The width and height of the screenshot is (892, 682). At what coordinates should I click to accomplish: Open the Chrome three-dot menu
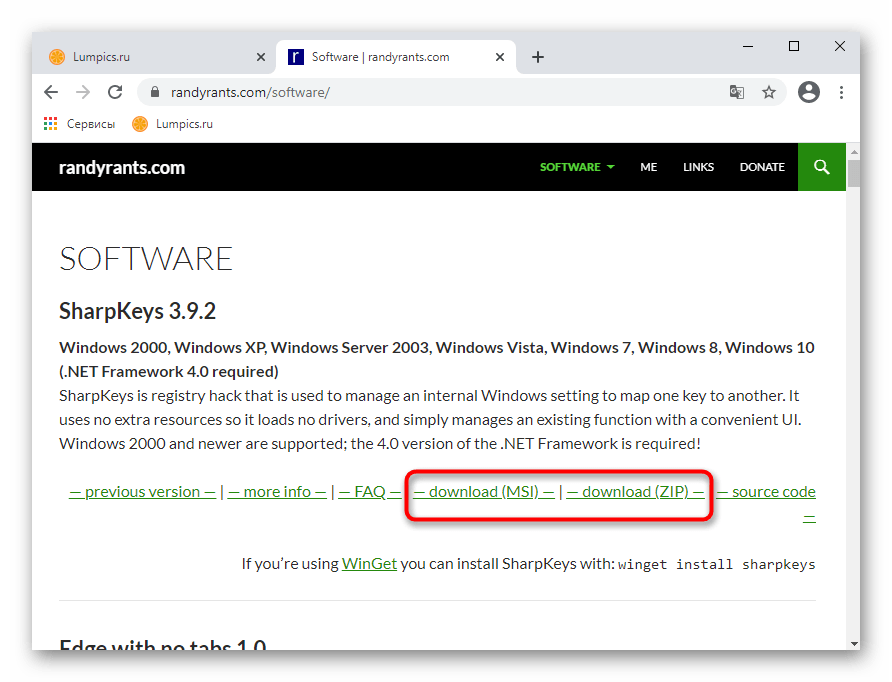(841, 92)
